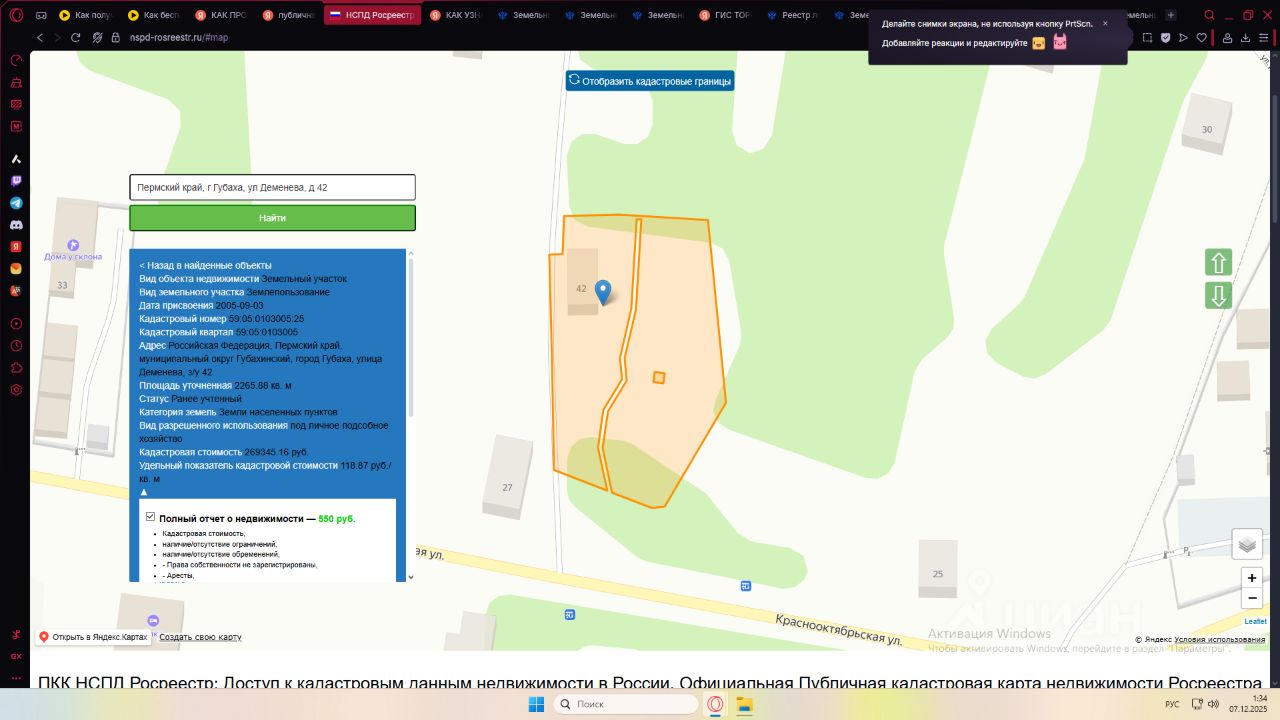Click the padlock site security icon
This screenshot has width=1280, height=720.
tap(117, 37)
